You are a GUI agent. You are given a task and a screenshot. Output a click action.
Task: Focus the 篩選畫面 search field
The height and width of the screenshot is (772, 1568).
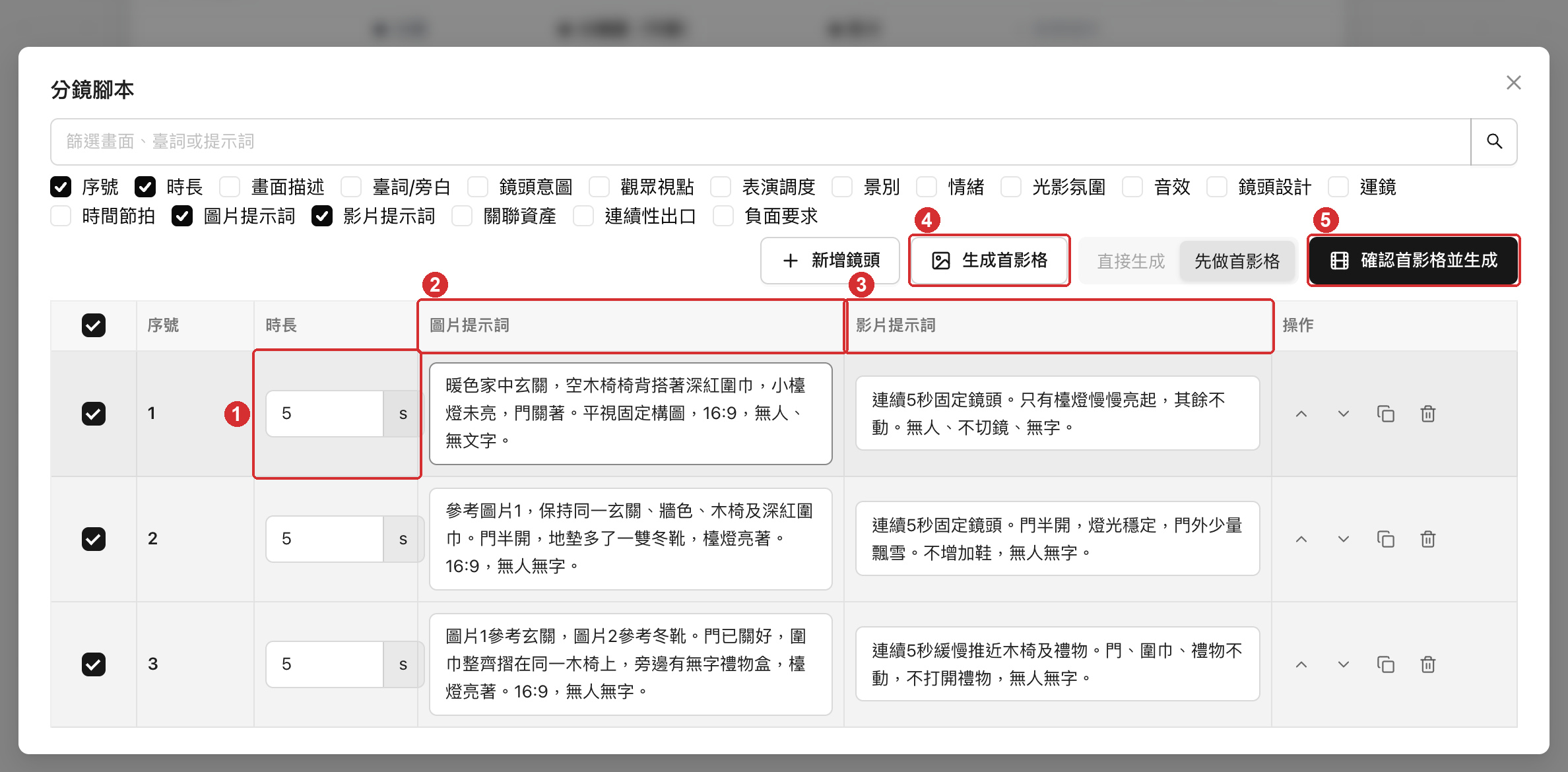pyautogui.click(x=761, y=141)
